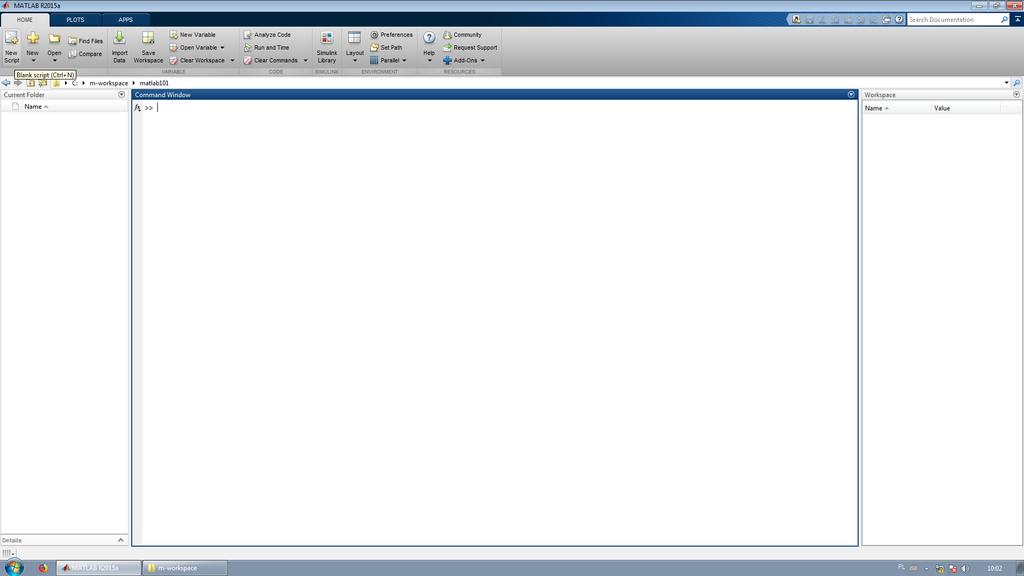This screenshot has height=576, width=1024.
Task: Switch to the PLOTS tab
Action: click(75, 20)
